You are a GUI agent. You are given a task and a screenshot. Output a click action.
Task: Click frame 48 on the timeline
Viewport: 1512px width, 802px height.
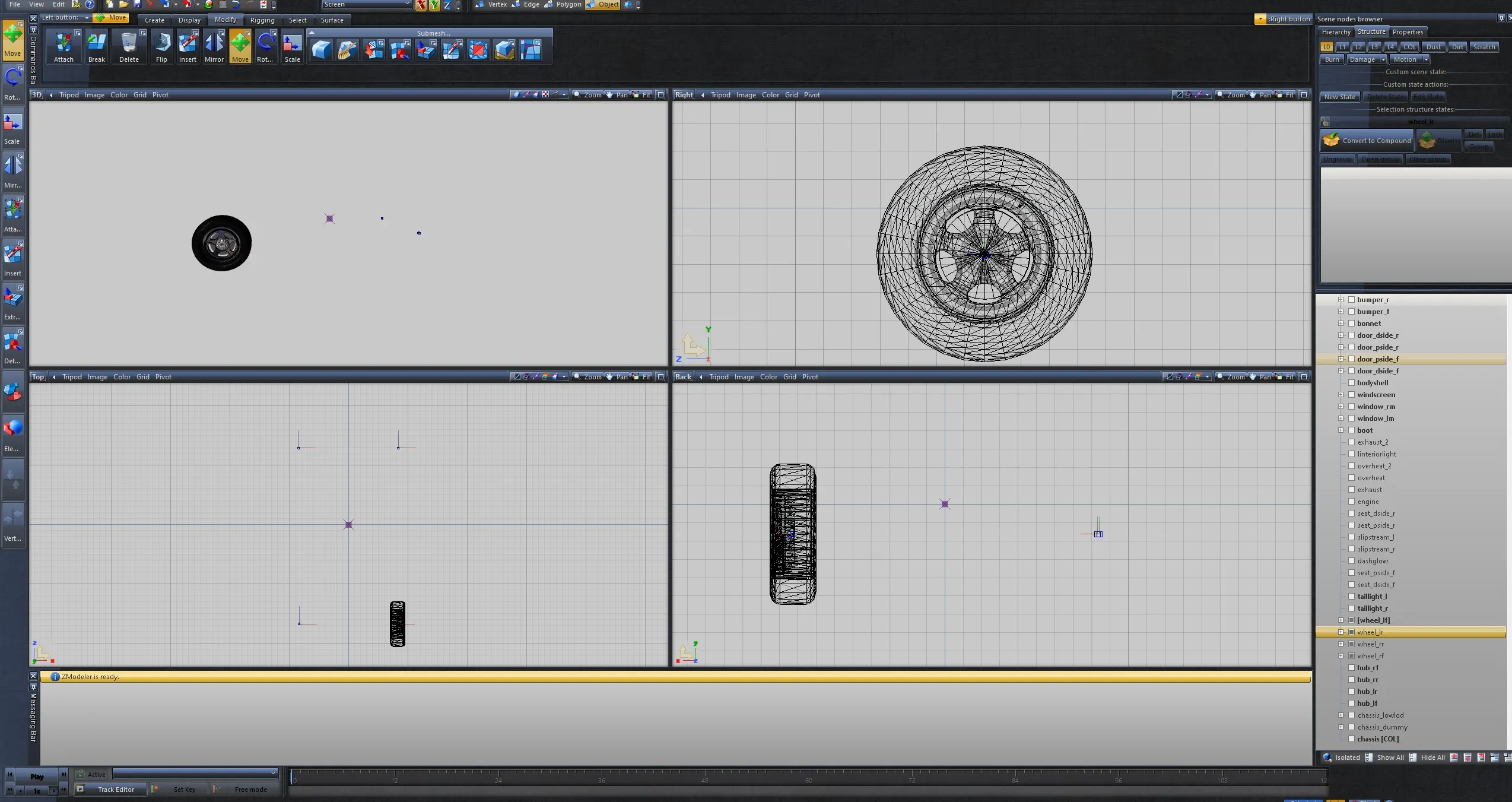click(x=705, y=776)
